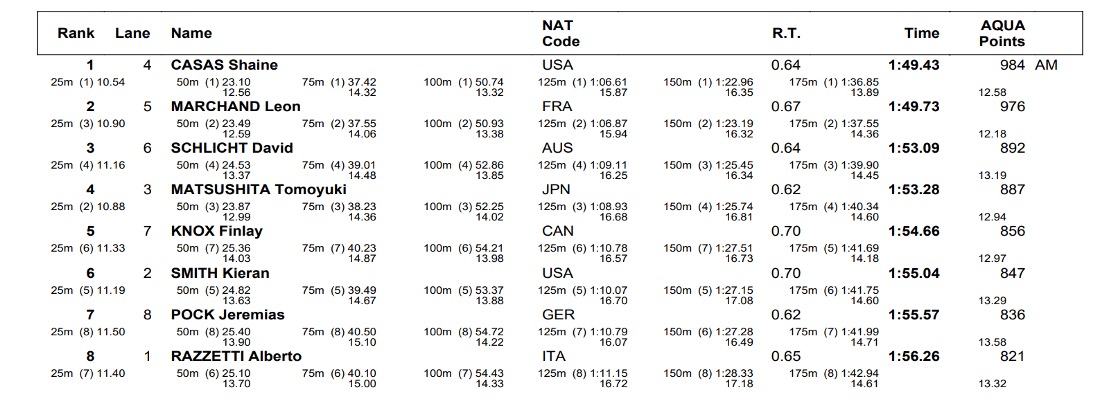The height and width of the screenshot is (414, 1108).
Task: Click the NAT Code column header
Action: click(560, 33)
